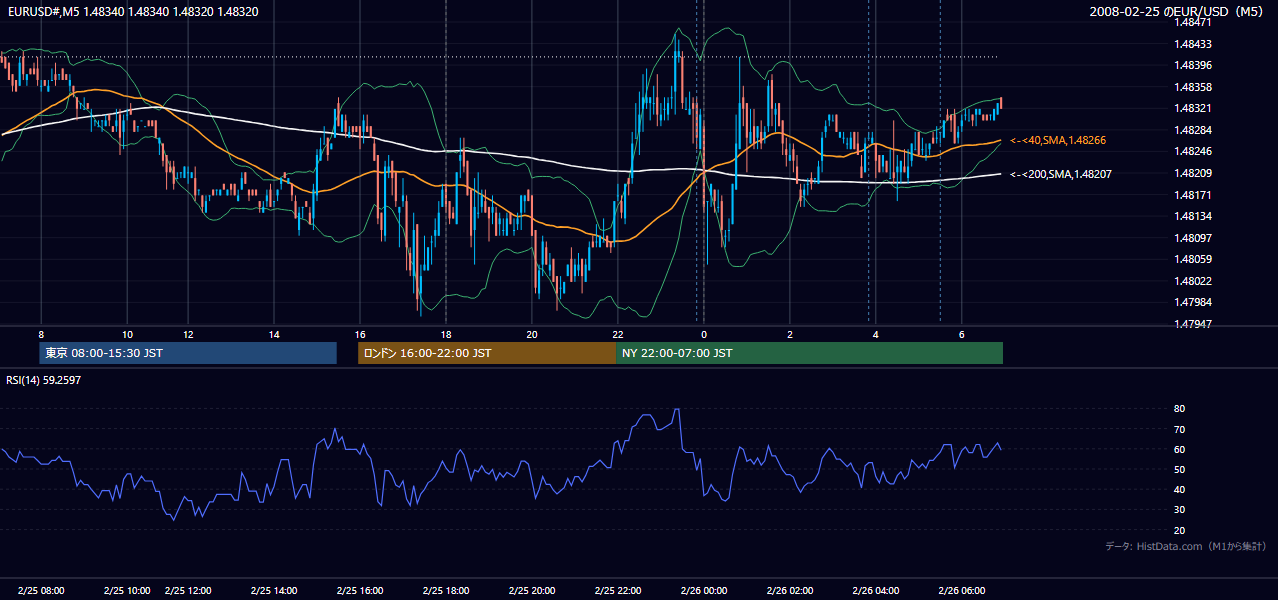The height and width of the screenshot is (600, 1278).
Task: Click price axis value 1.47947
Action: tap(1193, 323)
